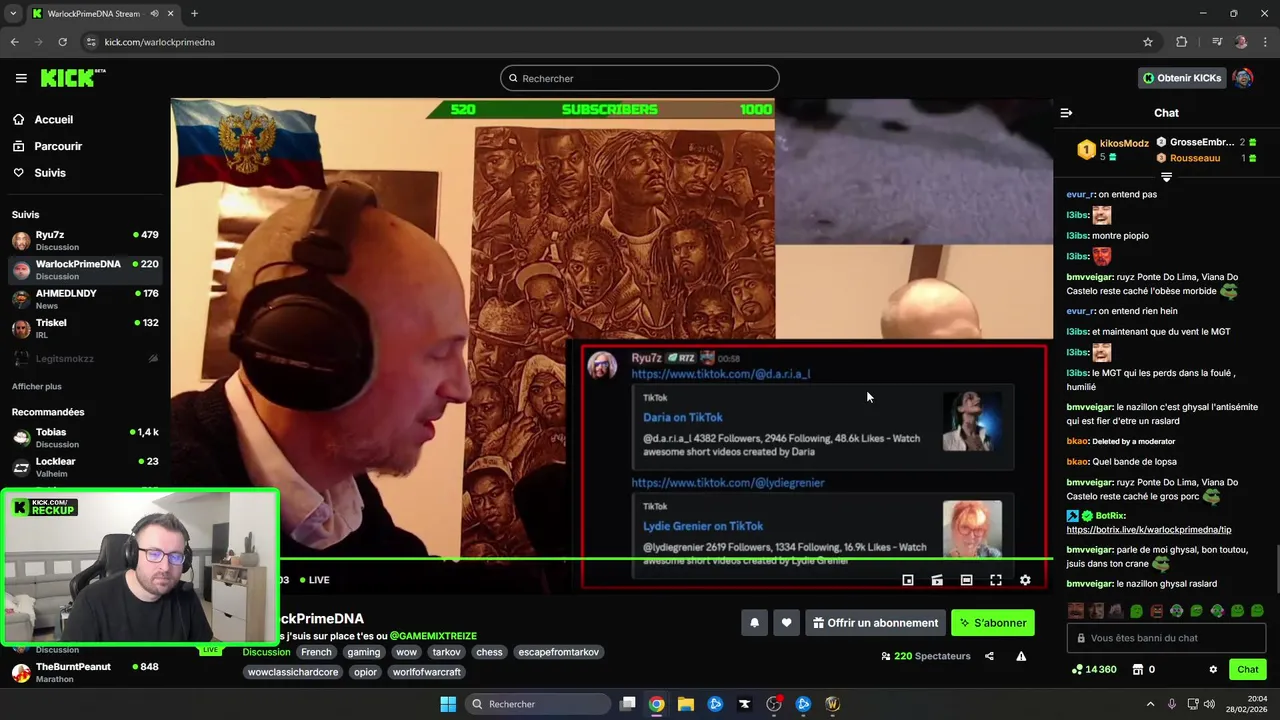
Task: Go back in browser history
Action: pos(14,42)
